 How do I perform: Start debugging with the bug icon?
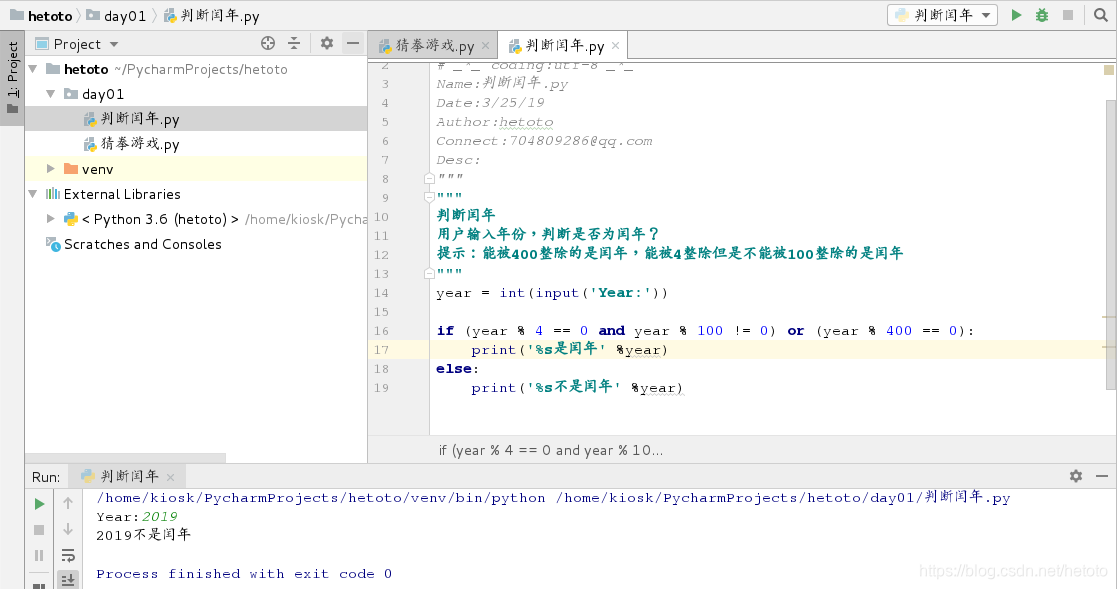1041,15
